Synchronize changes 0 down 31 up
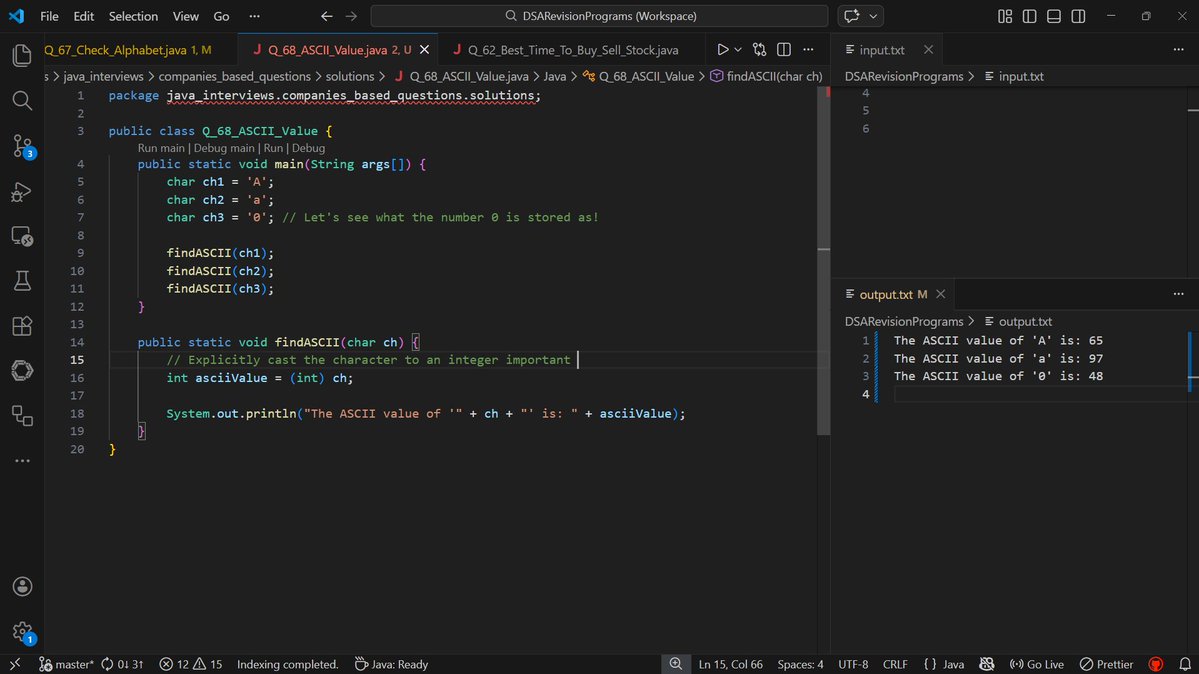The image size is (1199, 674). pos(122,664)
